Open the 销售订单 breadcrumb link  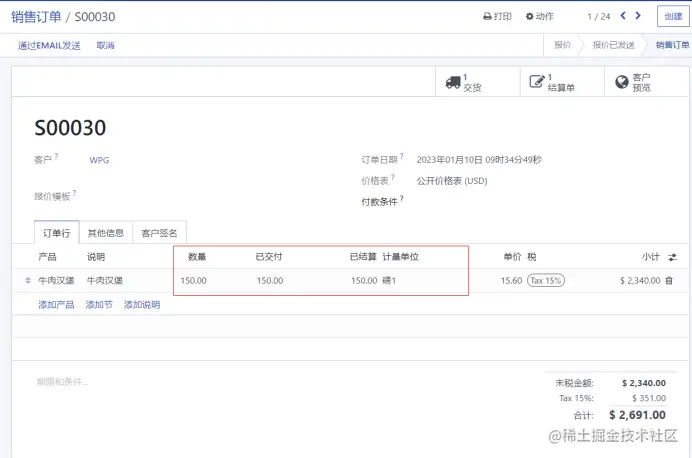tap(36, 17)
